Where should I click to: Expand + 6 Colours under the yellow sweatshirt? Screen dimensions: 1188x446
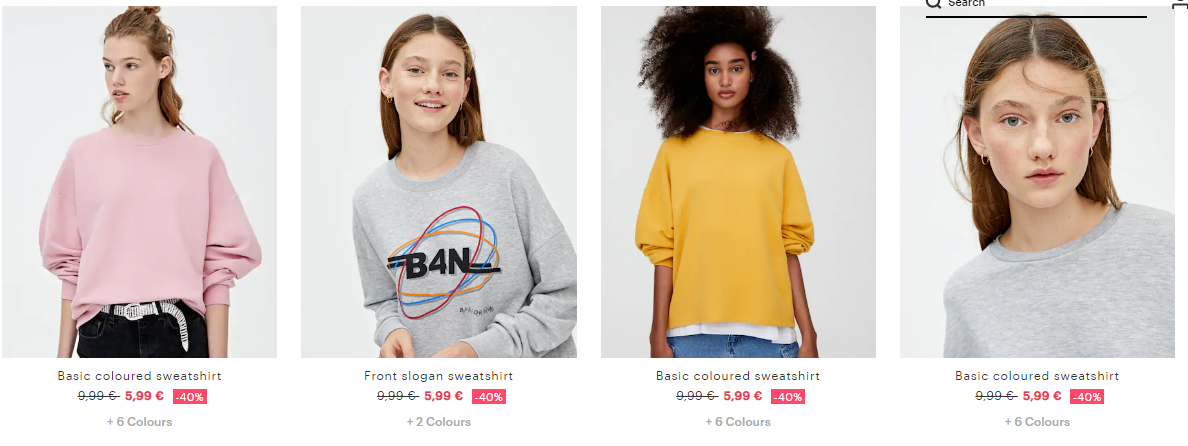(738, 422)
